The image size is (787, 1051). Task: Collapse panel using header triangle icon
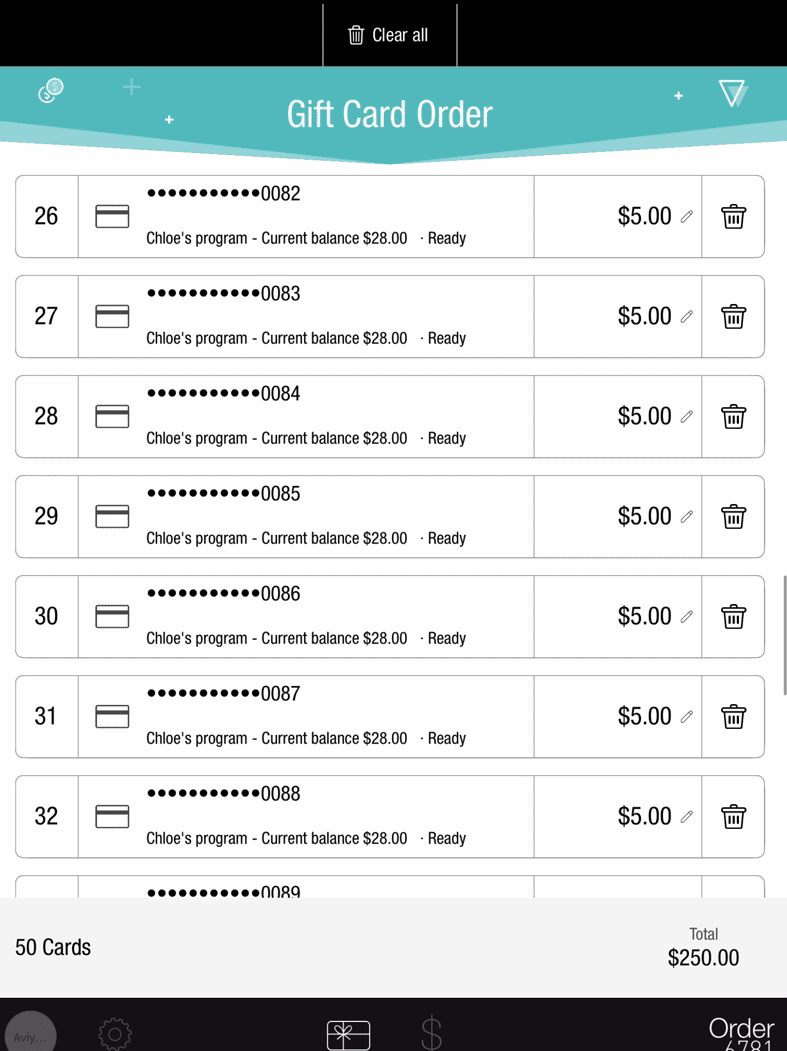pyautogui.click(x=732, y=93)
